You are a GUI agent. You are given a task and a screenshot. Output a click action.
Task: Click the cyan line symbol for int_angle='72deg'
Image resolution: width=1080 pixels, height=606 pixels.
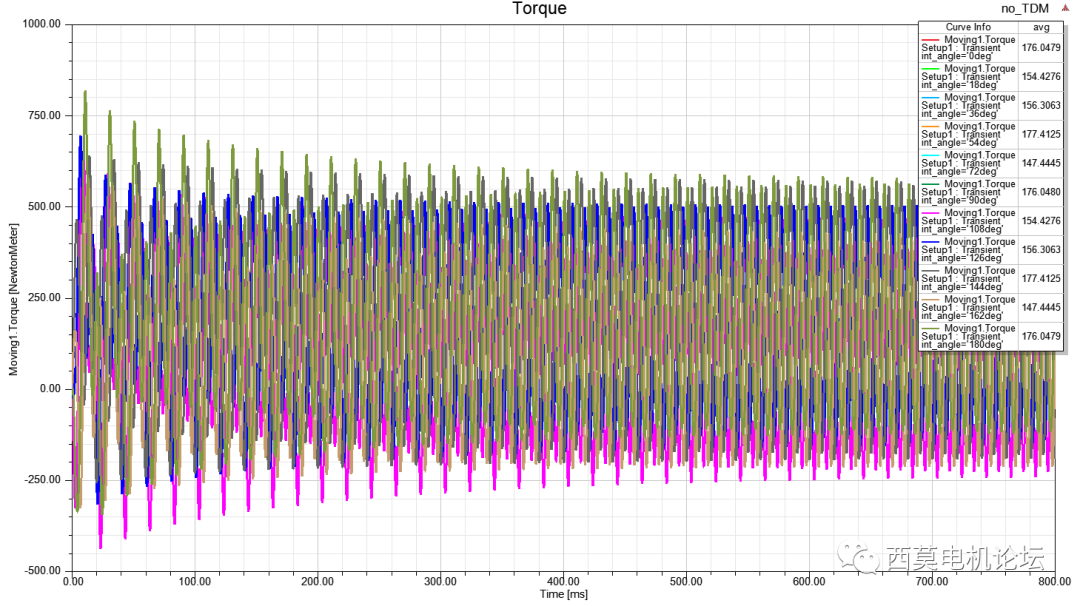pyautogui.click(x=930, y=157)
